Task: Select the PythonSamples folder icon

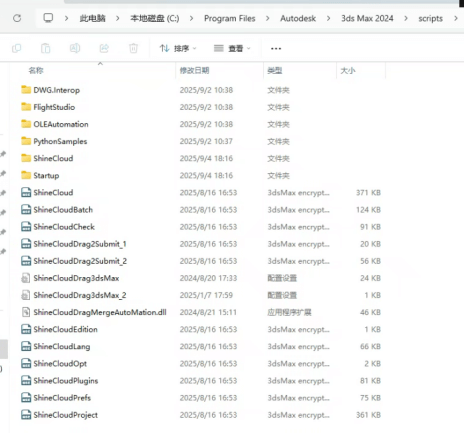Action: pyautogui.click(x=26, y=141)
